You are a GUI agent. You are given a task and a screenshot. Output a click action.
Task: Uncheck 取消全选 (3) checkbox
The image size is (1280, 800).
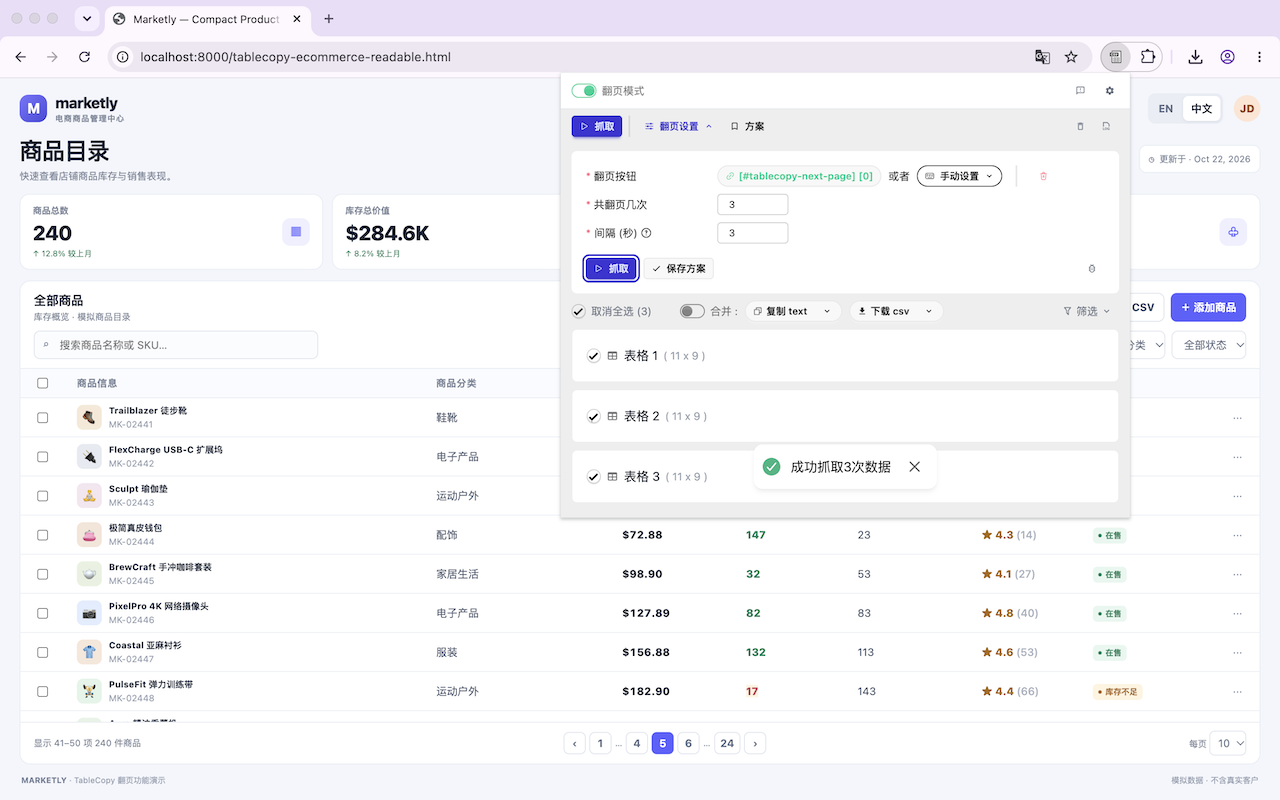[579, 311]
